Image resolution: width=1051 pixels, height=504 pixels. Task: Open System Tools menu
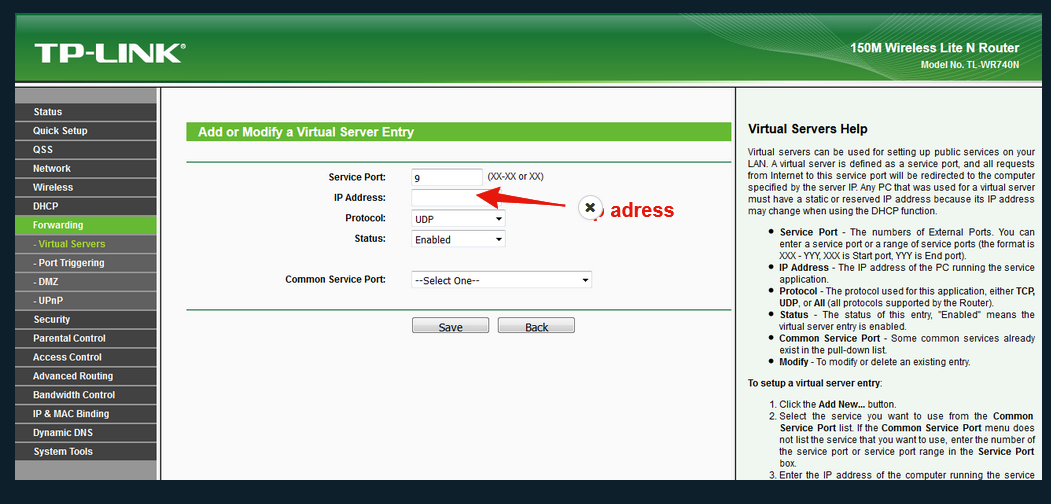(x=86, y=452)
